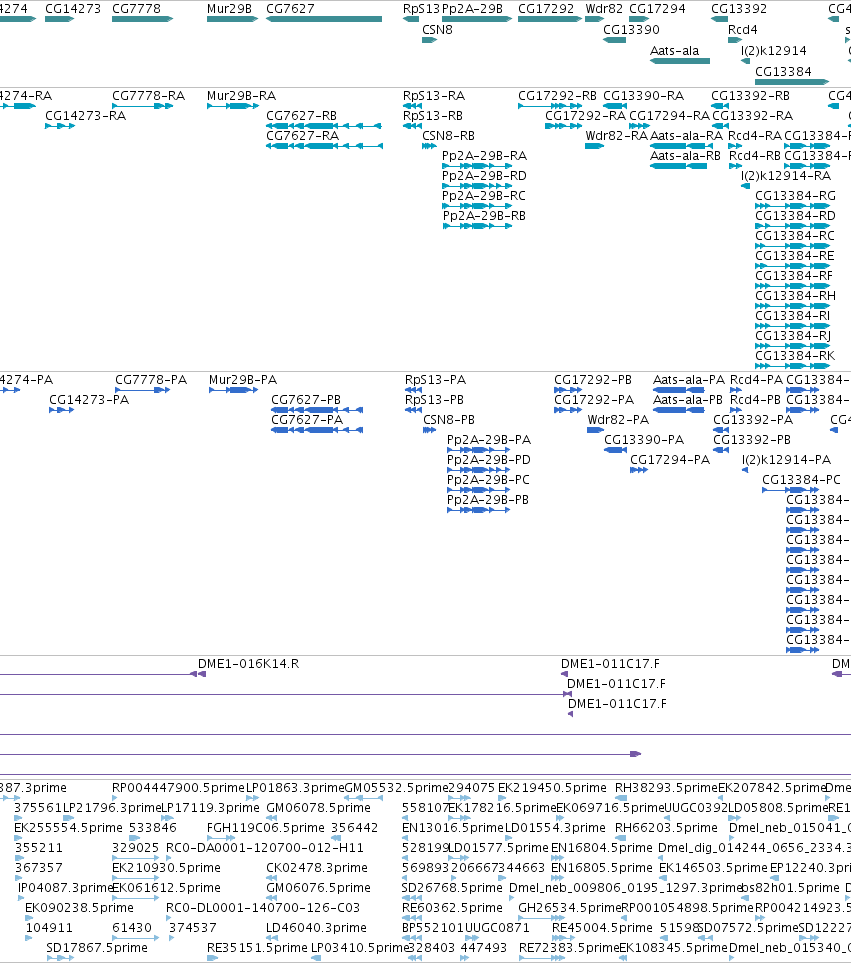The height and width of the screenshot is (963, 851).
Task: Open EST RH66203.5prime
Action: pyautogui.click(x=666, y=827)
